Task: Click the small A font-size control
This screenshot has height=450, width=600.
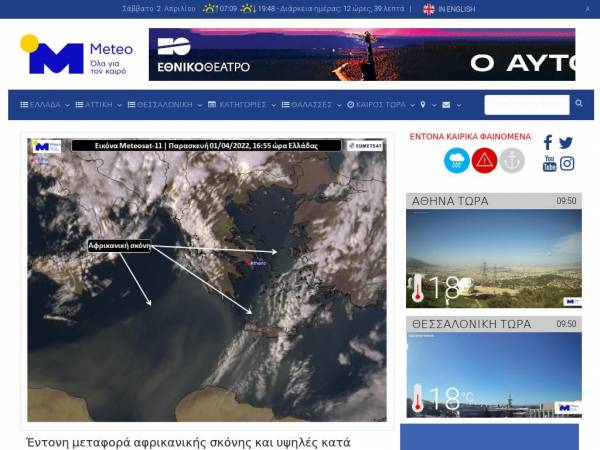Action: click(x=588, y=9)
